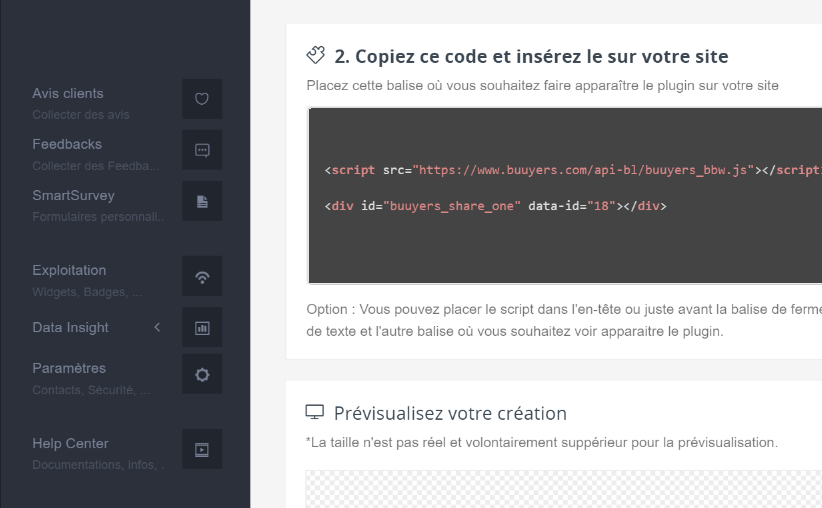Click the heart icon for Avis clients
Viewport: 822px width, 508px height.
click(x=202, y=99)
